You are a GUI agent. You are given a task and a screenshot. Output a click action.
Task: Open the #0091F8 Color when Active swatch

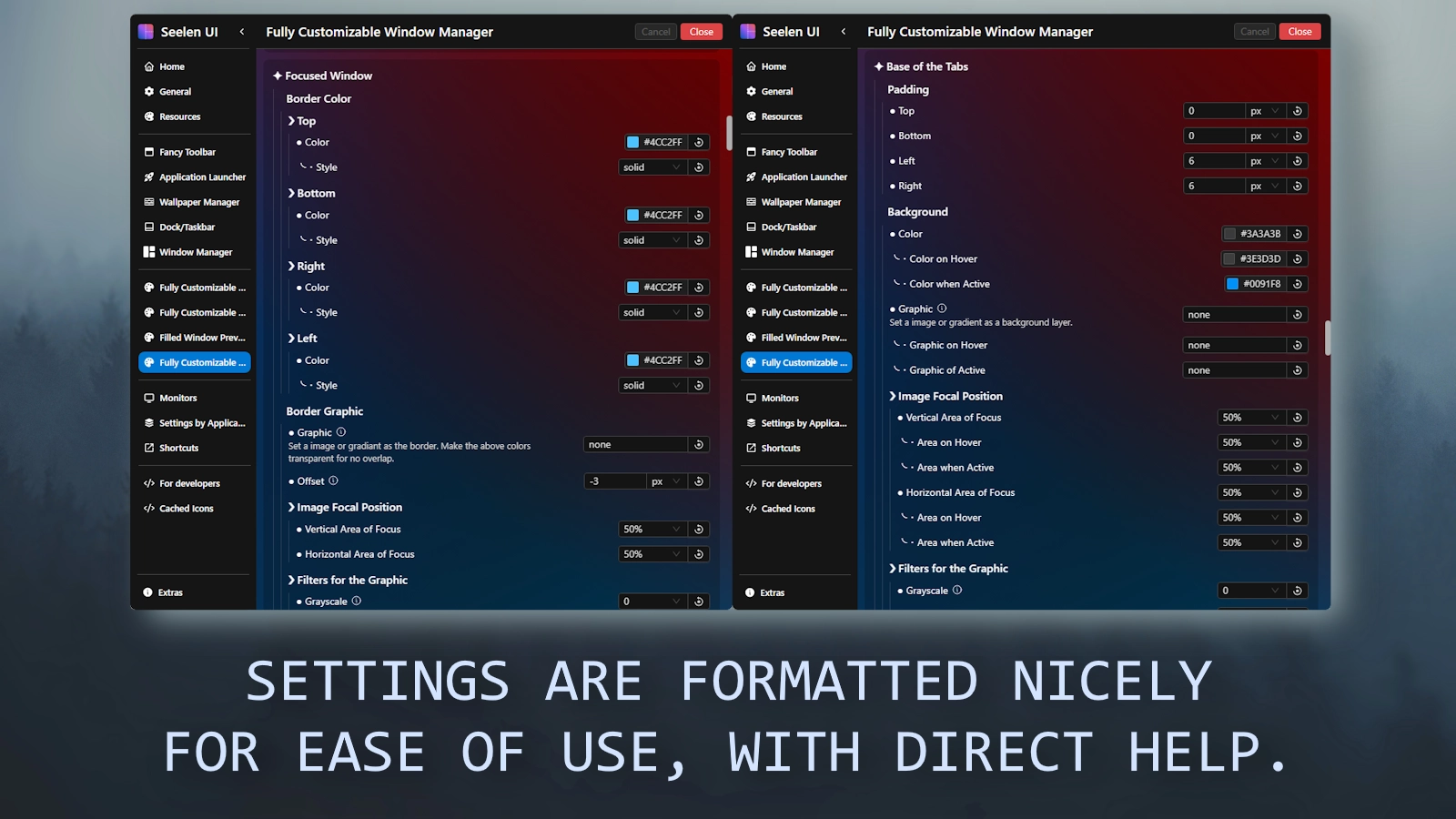[x=1233, y=284]
